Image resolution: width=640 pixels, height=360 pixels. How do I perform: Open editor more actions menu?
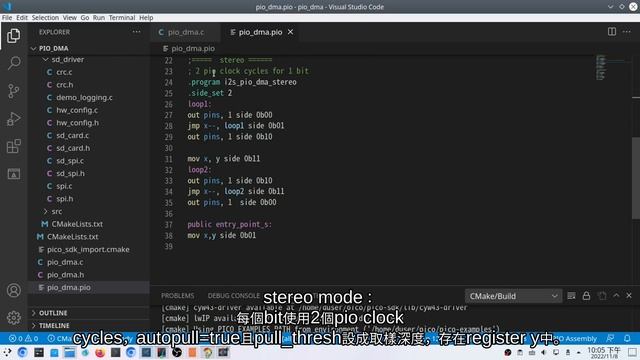coord(627,31)
